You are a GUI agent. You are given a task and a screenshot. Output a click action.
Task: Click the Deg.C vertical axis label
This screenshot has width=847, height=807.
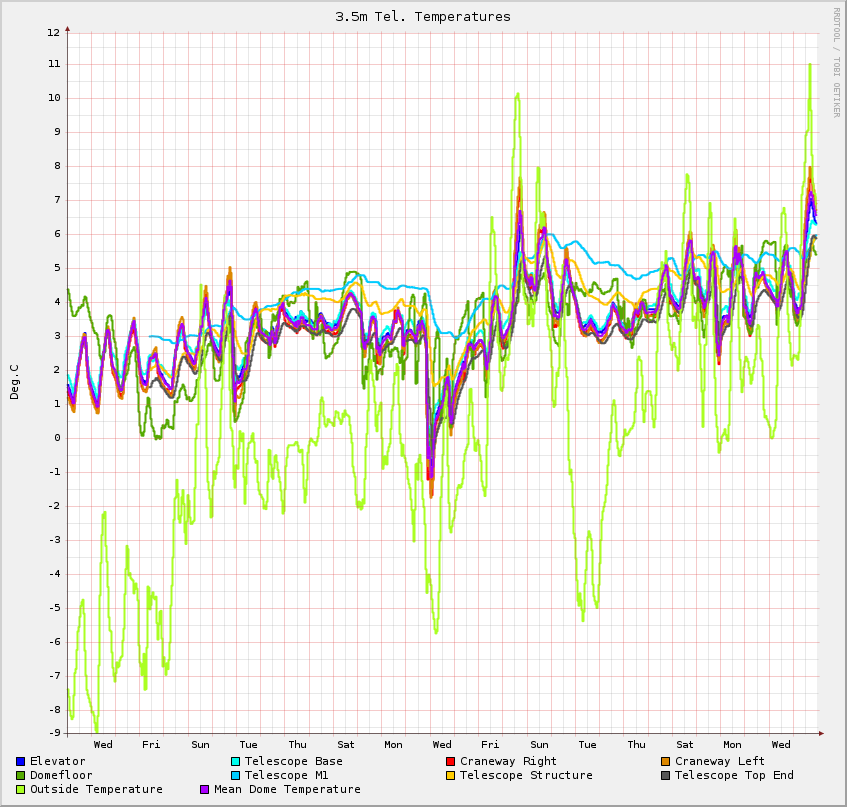click(x=14, y=383)
